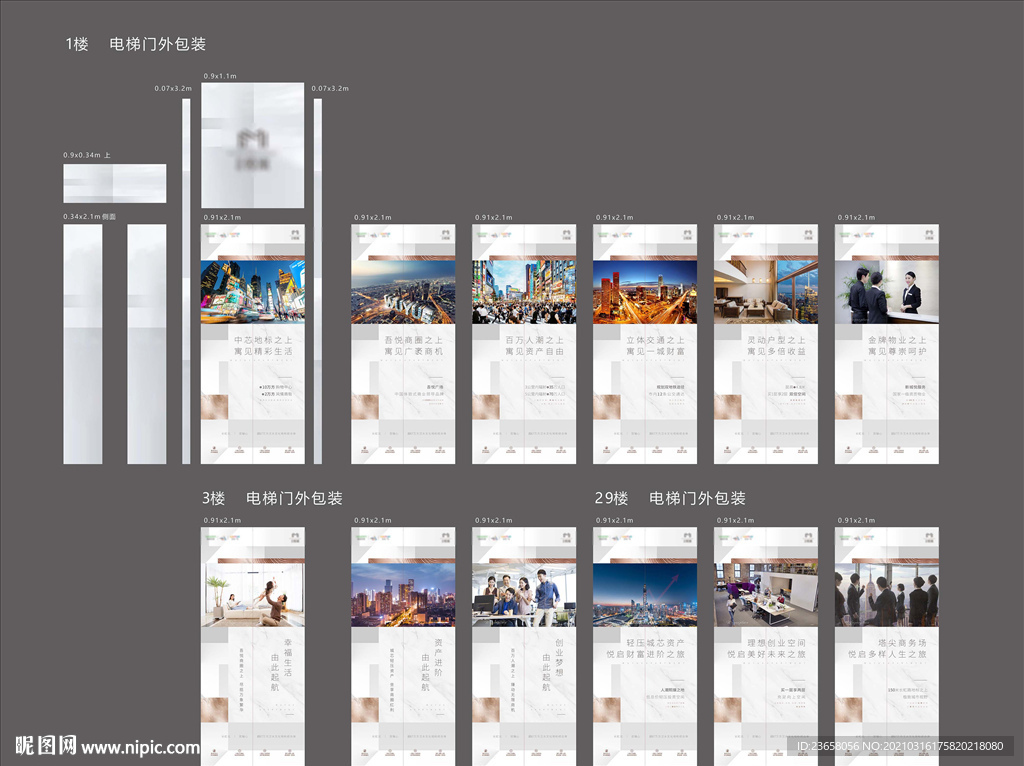Open the 中芯地标之上 Times Square poster
This screenshot has height=766, width=1024.
[x=253, y=343]
